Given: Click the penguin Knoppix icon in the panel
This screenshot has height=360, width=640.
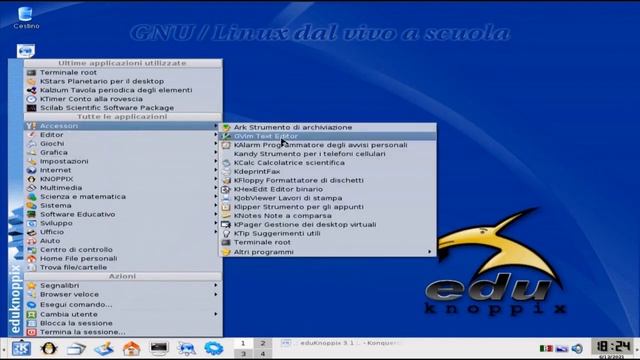Looking at the screenshot, I should [x=49, y=349].
